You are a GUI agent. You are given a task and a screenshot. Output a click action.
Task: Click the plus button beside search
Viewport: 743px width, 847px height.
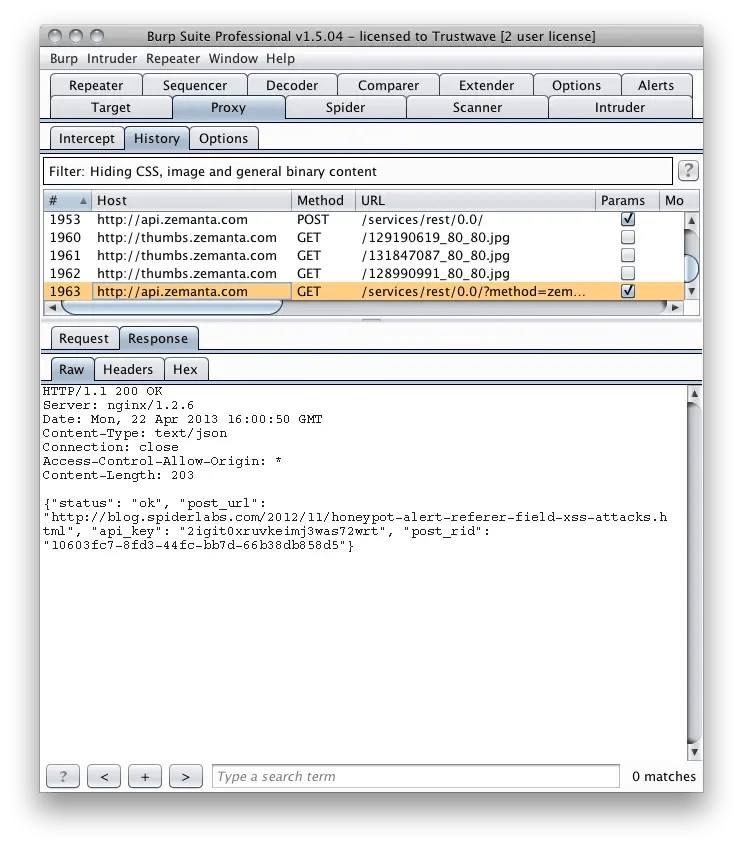click(145, 776)
